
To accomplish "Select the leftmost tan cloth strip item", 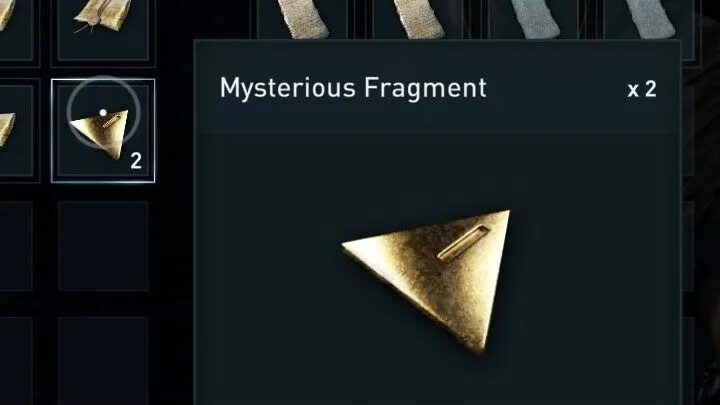I will click(x=303, y=19).
